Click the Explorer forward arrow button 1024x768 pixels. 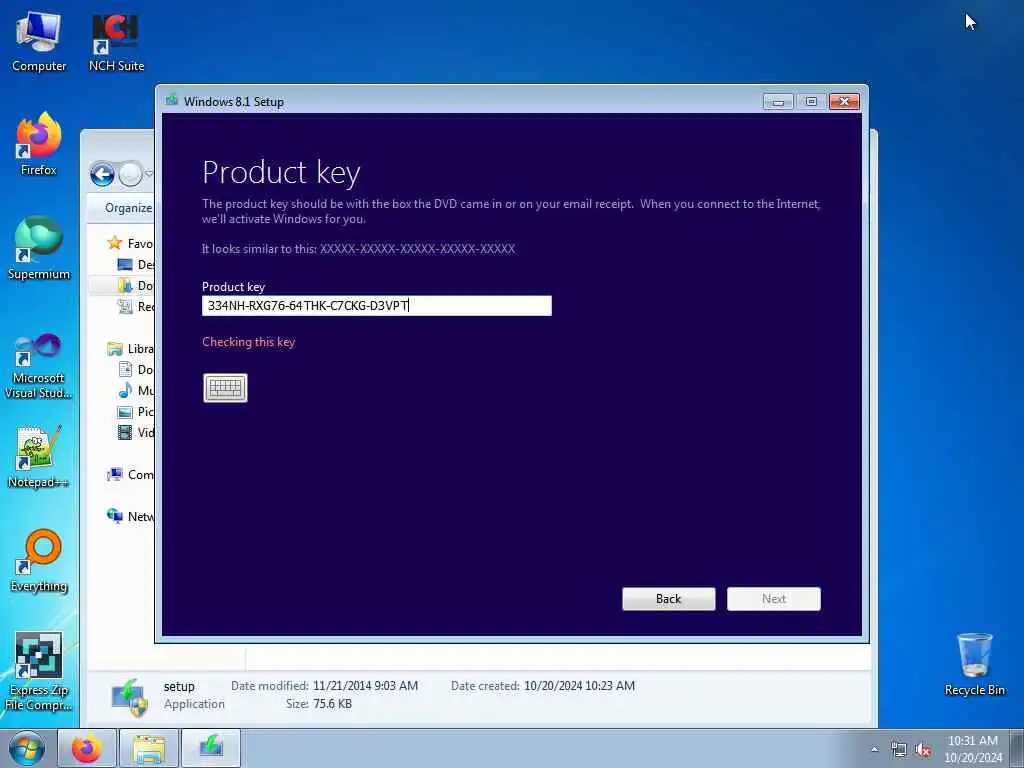pos(131,174)
